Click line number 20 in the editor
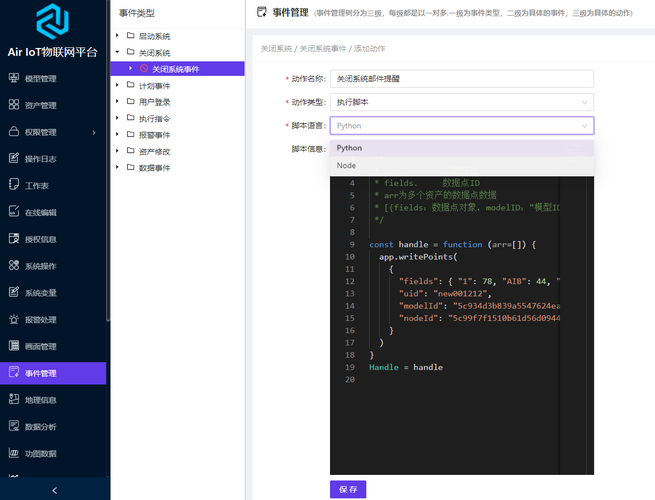 [350, 380]
